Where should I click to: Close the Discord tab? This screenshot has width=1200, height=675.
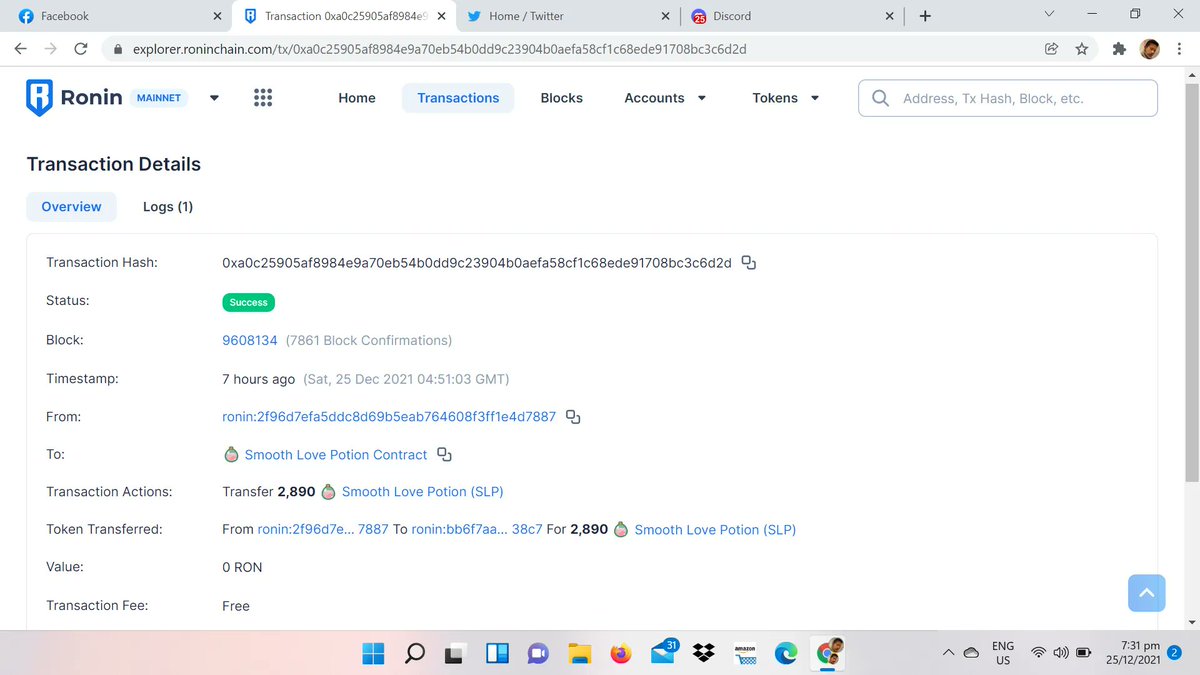pos(889,16)
